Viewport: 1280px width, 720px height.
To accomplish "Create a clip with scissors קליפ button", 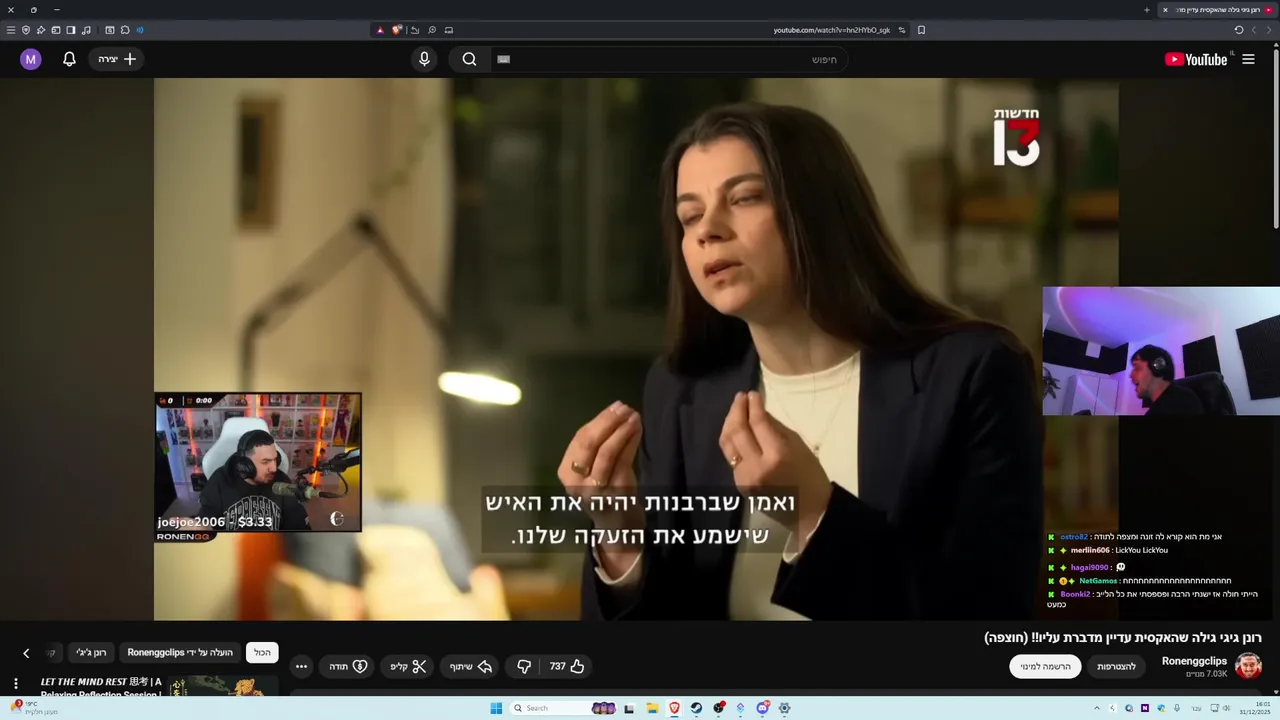I will point(408,666).
